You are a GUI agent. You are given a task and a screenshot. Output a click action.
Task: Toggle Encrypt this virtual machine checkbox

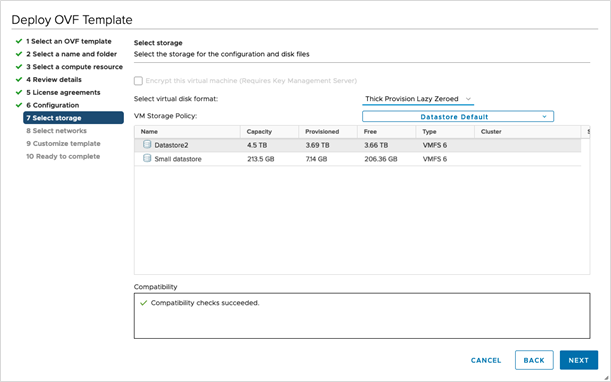click(138, 81)
